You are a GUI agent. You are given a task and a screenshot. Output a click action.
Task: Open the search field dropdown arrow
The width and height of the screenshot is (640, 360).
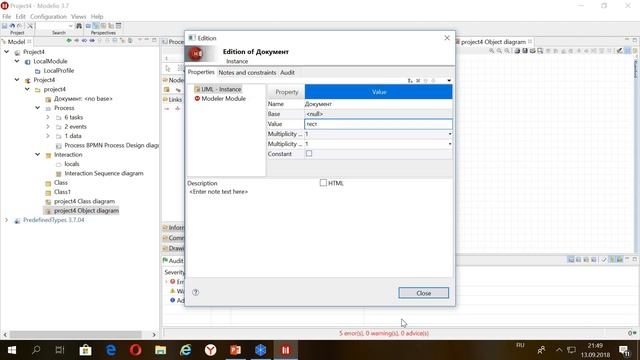(x=71, y=26)
